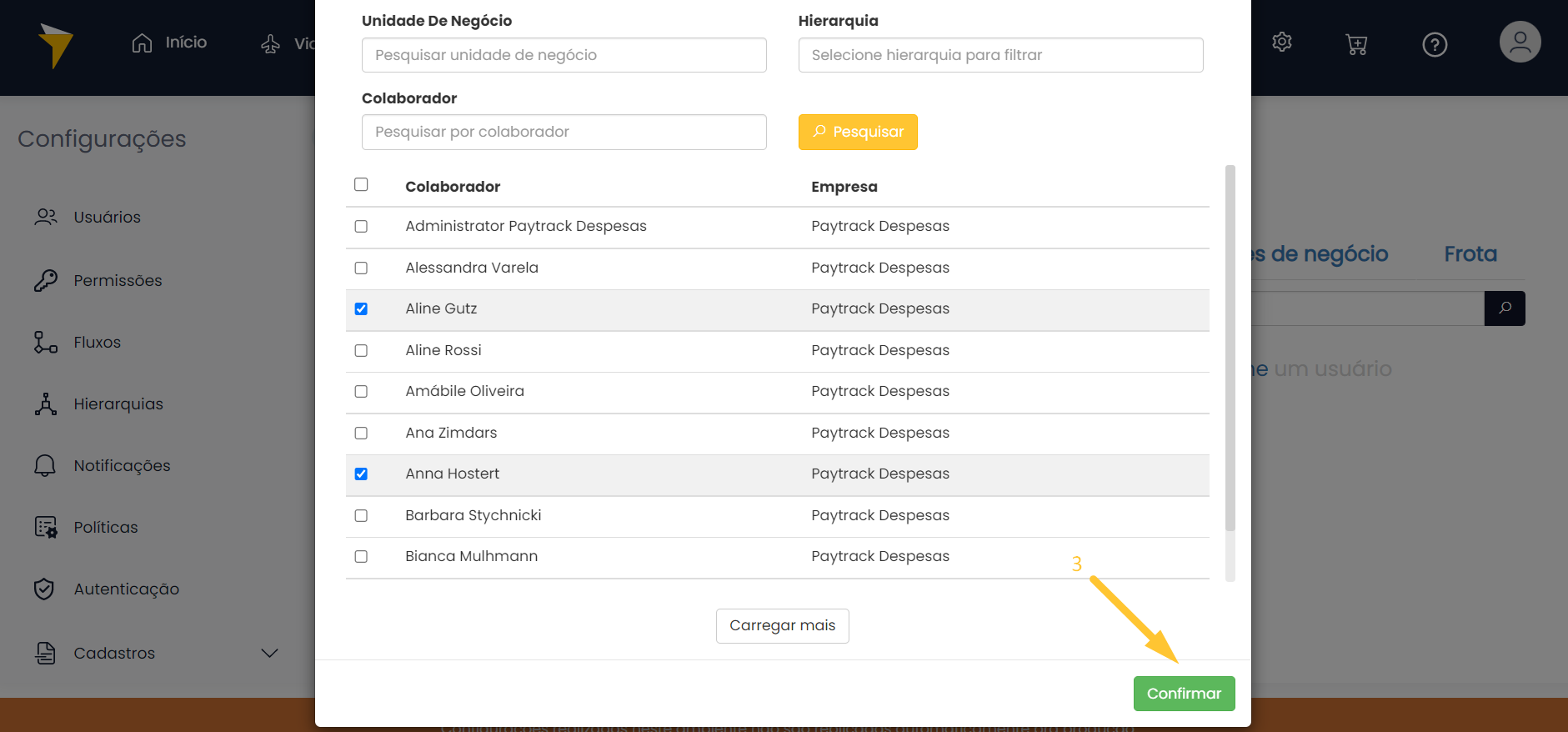Screen dimensions: 1568x732
Task: Click Administrator Paytrack Despesas name
Action: point(525,226)
